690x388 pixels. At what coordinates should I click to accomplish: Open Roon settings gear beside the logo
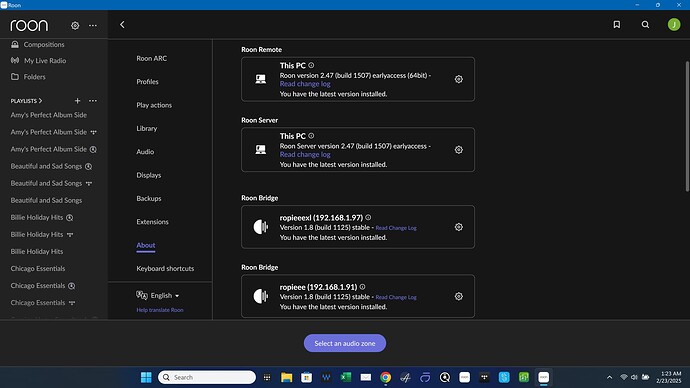(x=75, y=26)
